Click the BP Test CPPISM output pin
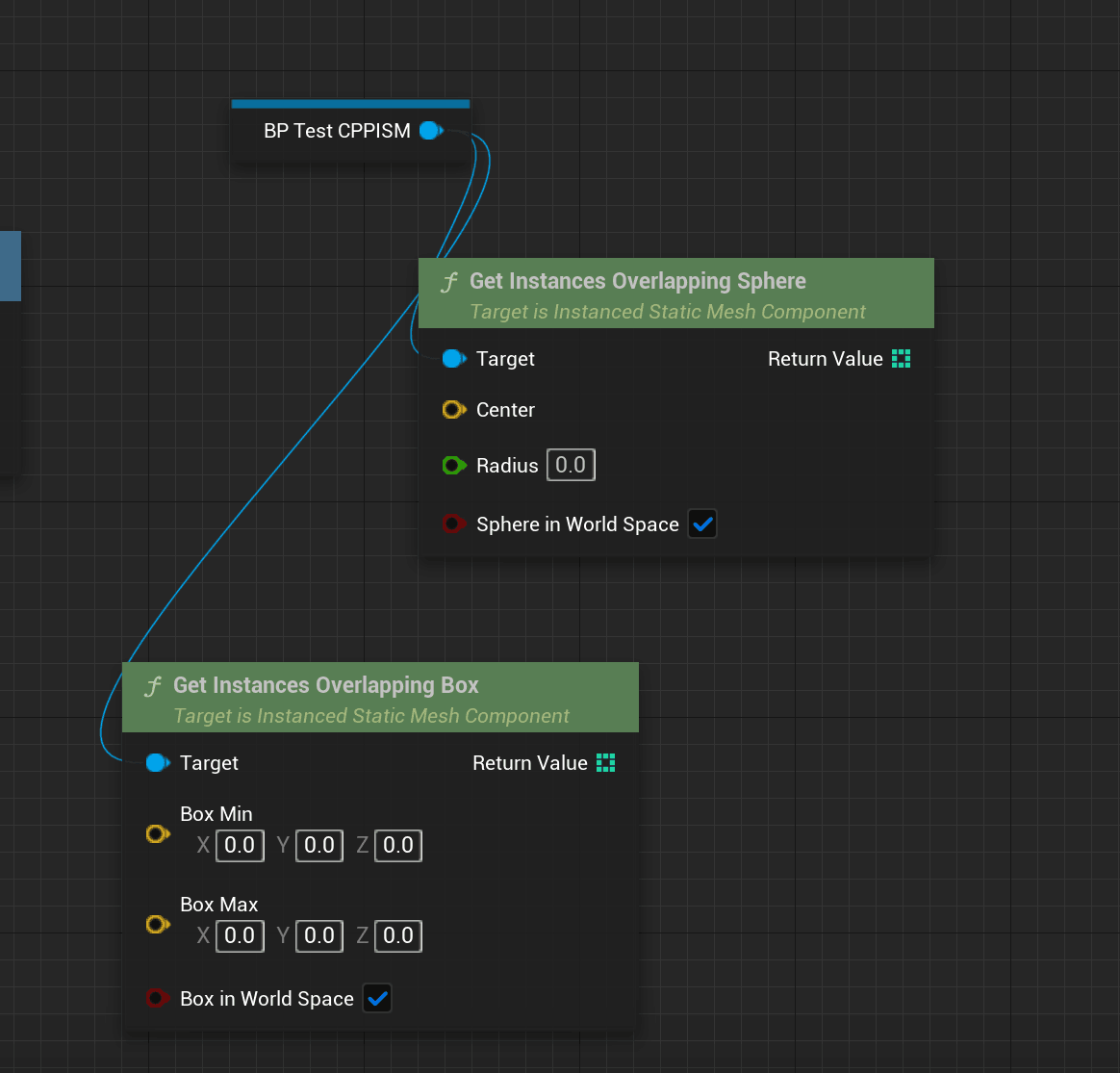 tap(429, 131)
